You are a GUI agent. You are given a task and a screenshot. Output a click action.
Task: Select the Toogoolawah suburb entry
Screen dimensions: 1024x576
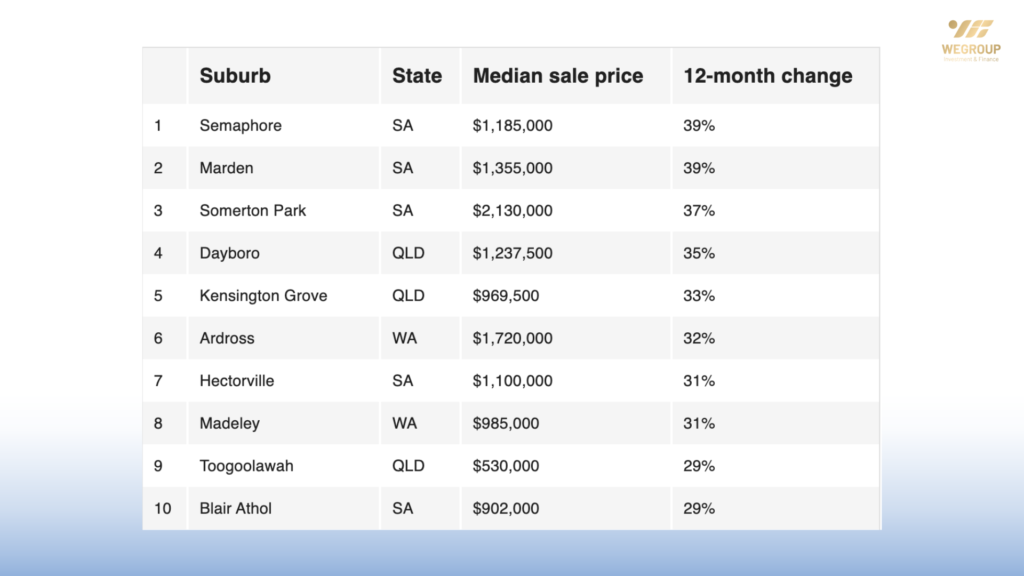(247, 466)
